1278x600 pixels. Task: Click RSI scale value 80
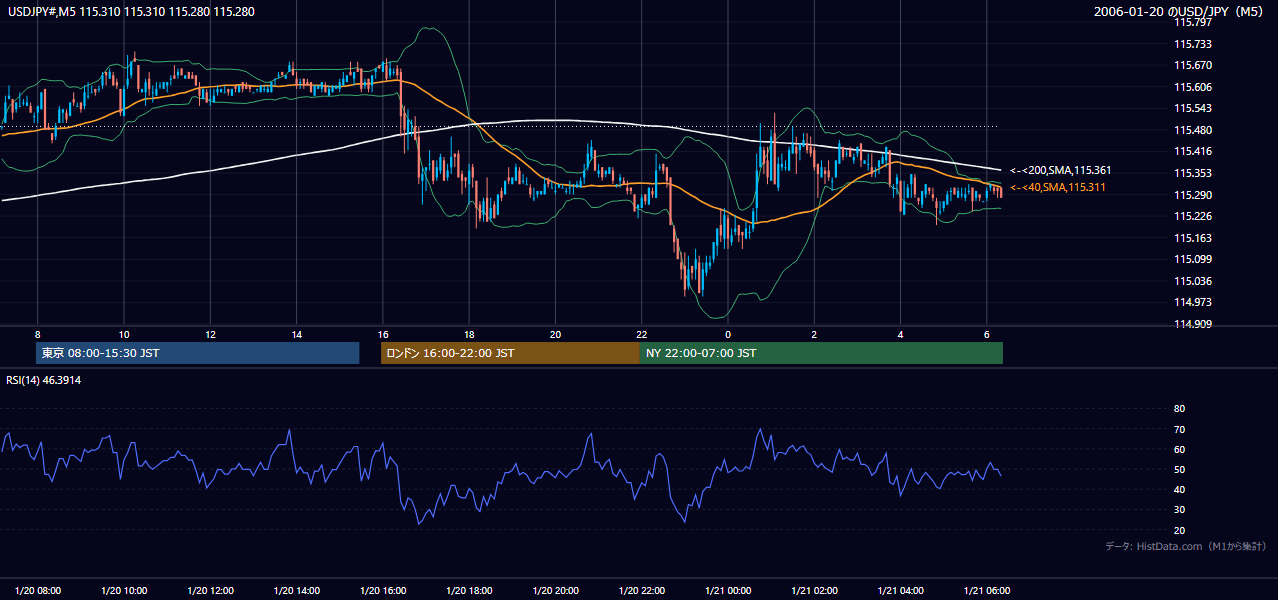pos(1179,409)
